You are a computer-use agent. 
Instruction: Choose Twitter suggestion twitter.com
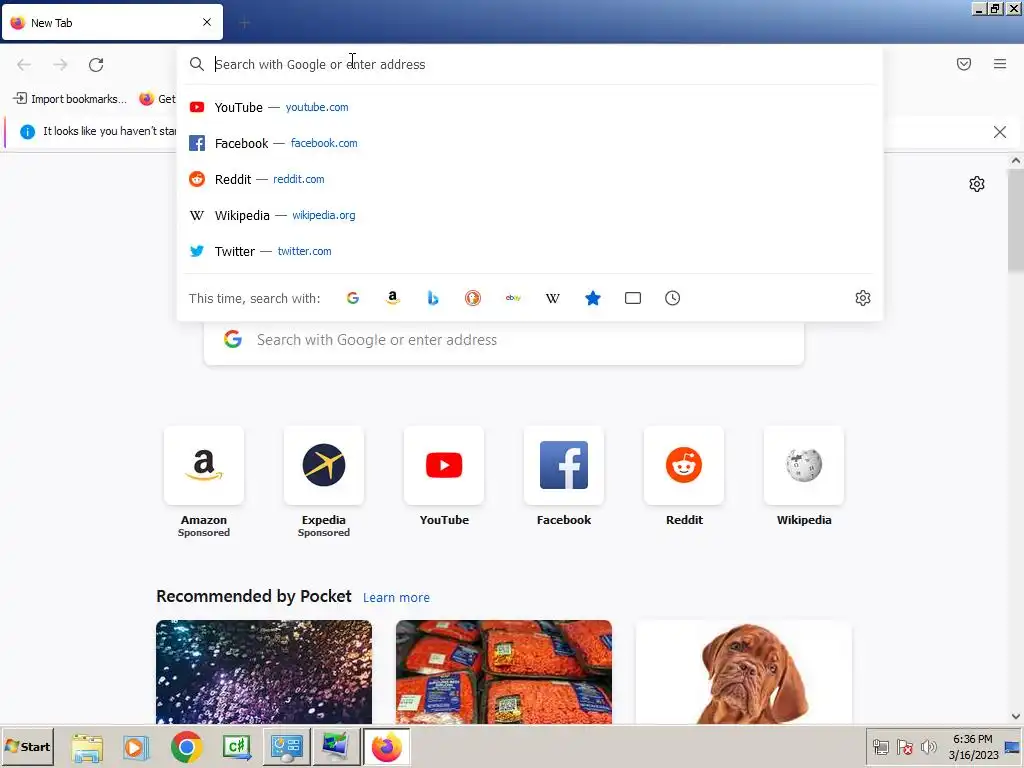pos(530,251)
